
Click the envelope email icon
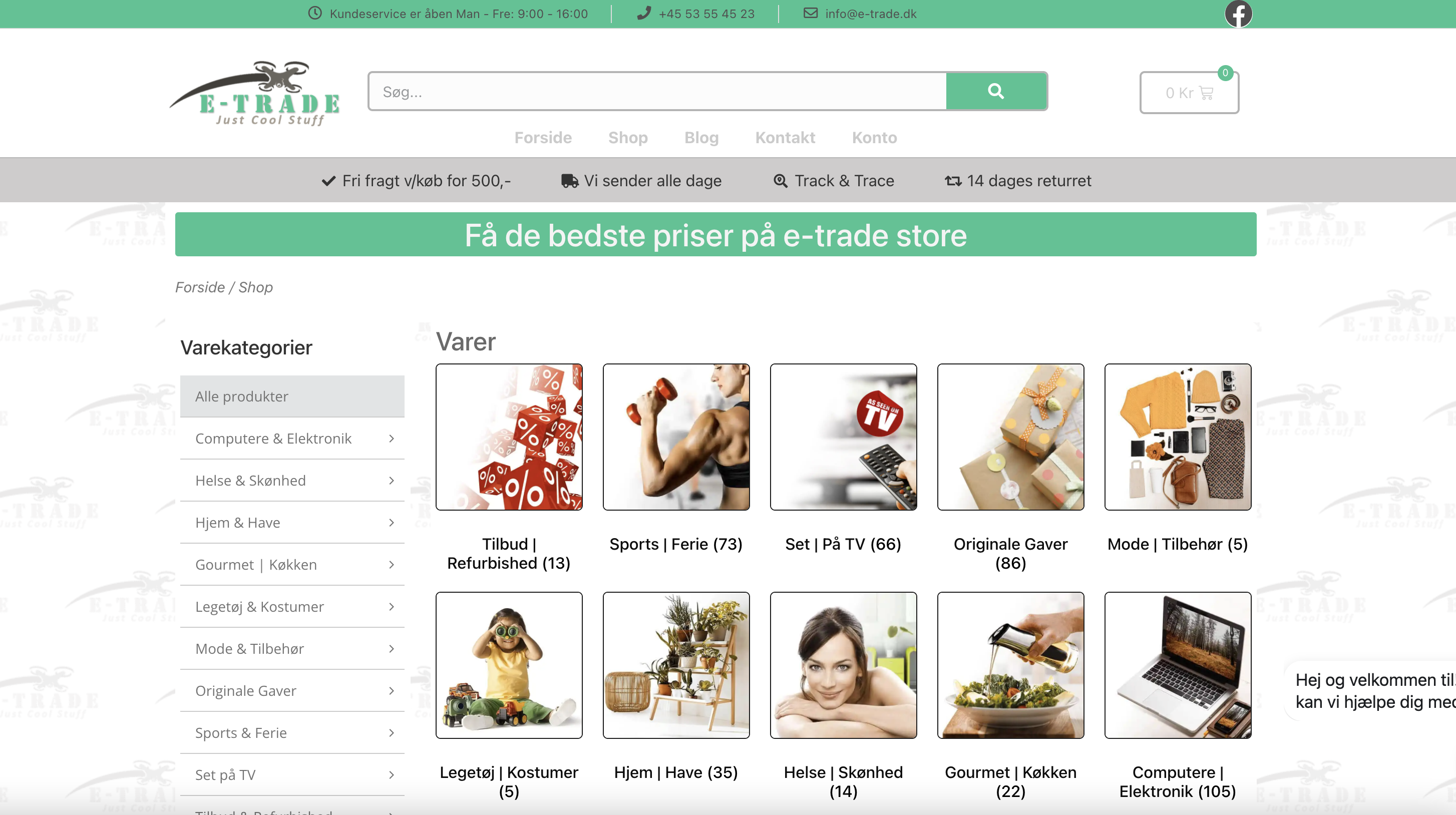coord(811,13)
